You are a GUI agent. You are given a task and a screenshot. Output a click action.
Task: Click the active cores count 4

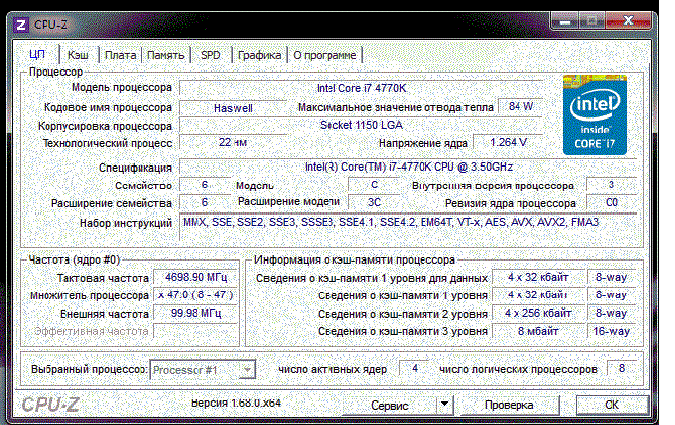(x=415, y=369)
